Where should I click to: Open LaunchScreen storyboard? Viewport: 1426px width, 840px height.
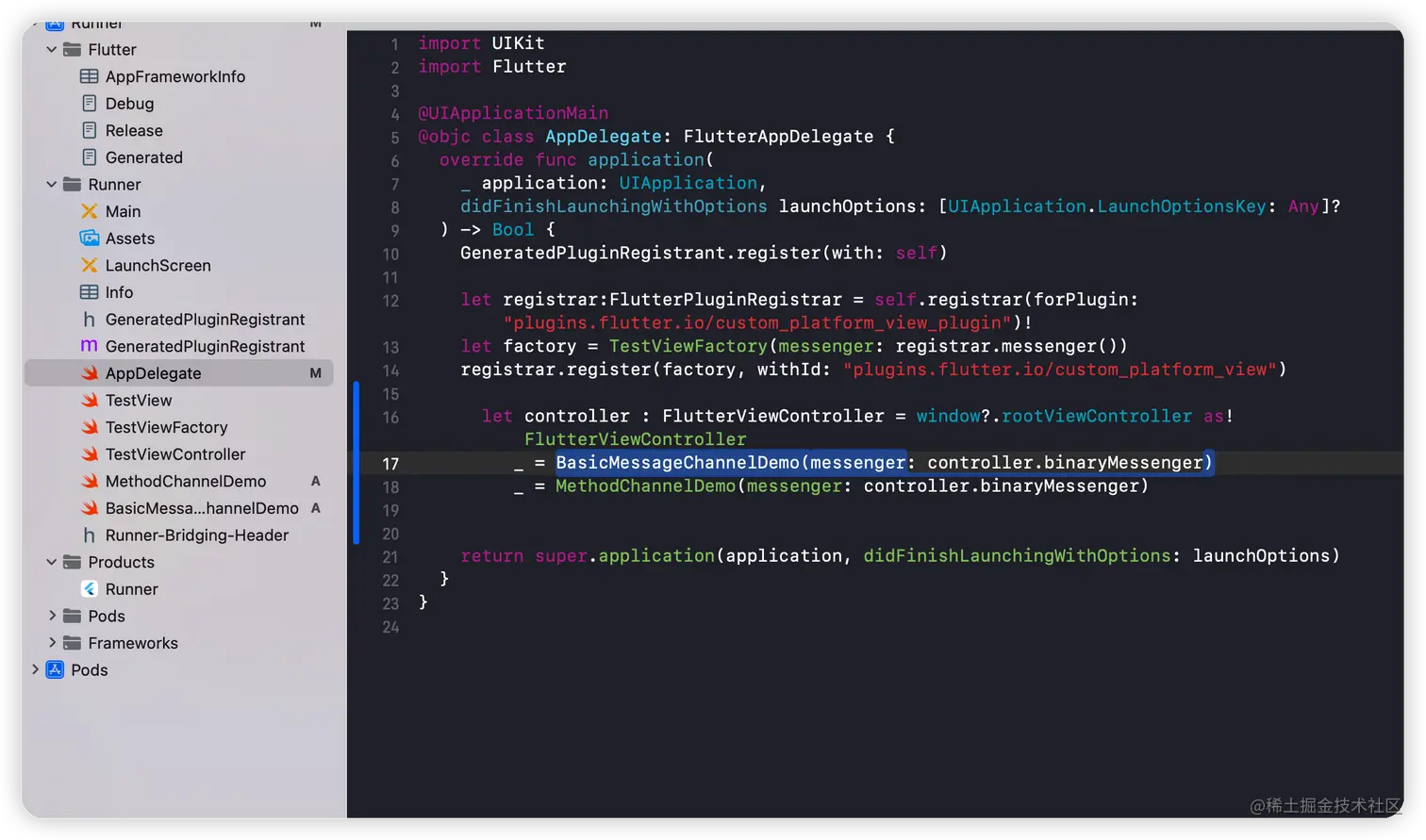[158, 265]
